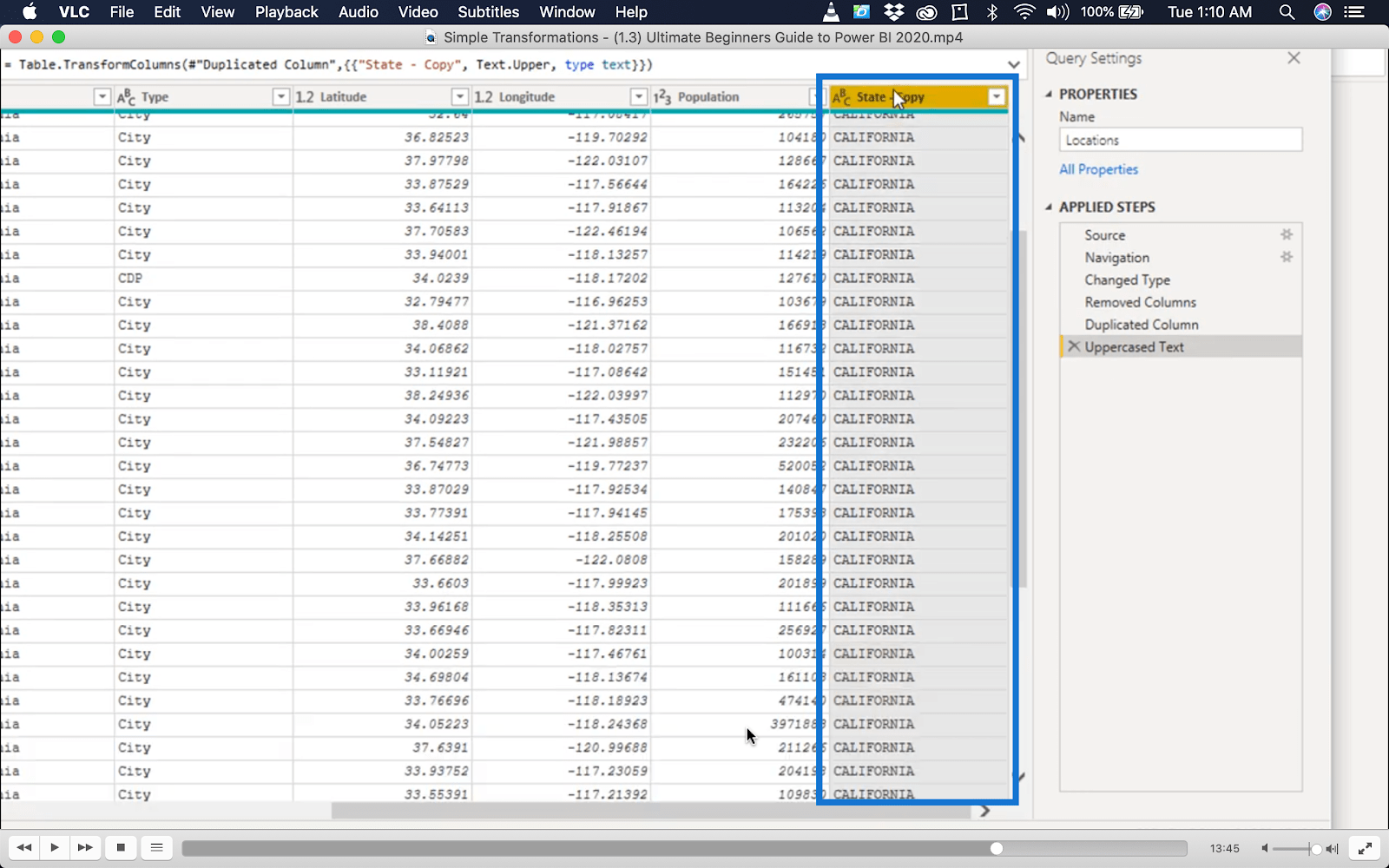This screenshot has height=868, width=1389.
Task: Close the Query Settings pane
Action: pyautogui.click(x=1294, y=58)
